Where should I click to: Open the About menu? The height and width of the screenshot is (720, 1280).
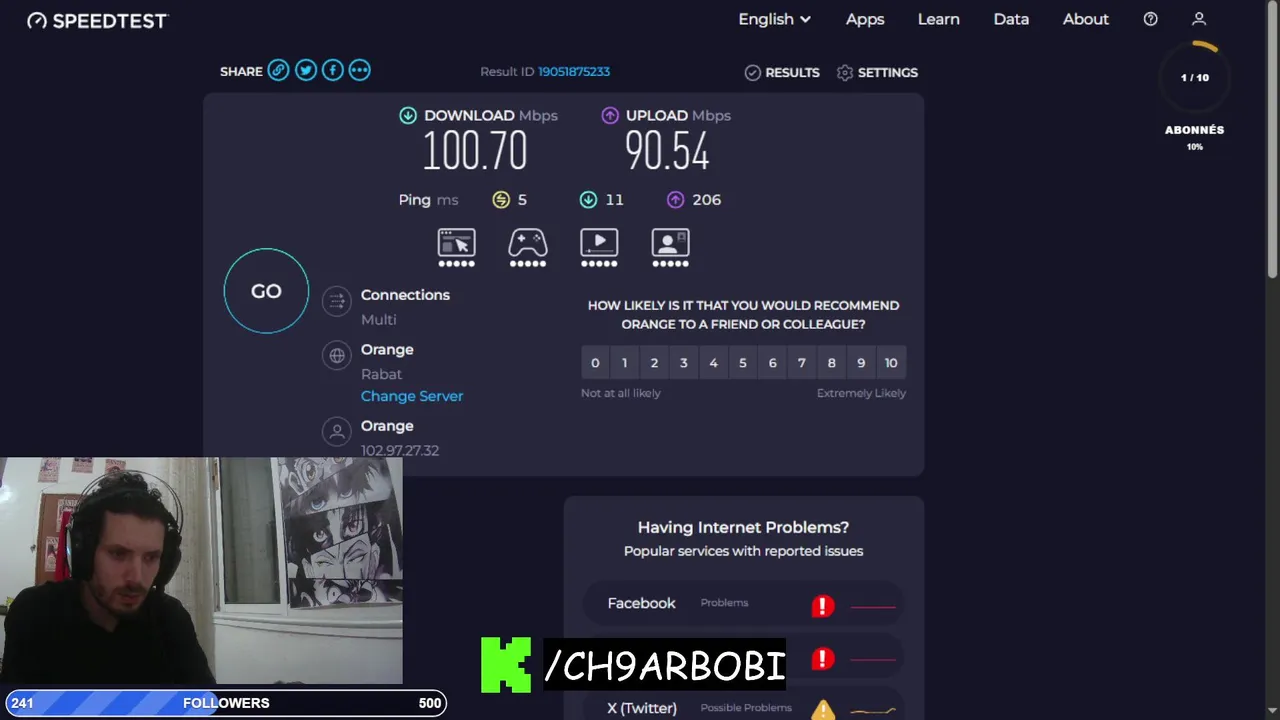tap(1085, 19)
